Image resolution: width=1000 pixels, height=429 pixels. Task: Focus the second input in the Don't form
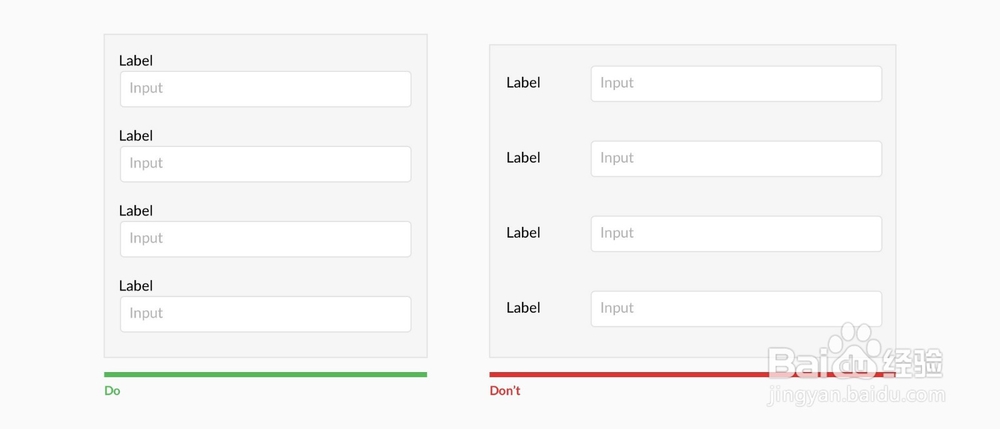click(x=736, y=159)
